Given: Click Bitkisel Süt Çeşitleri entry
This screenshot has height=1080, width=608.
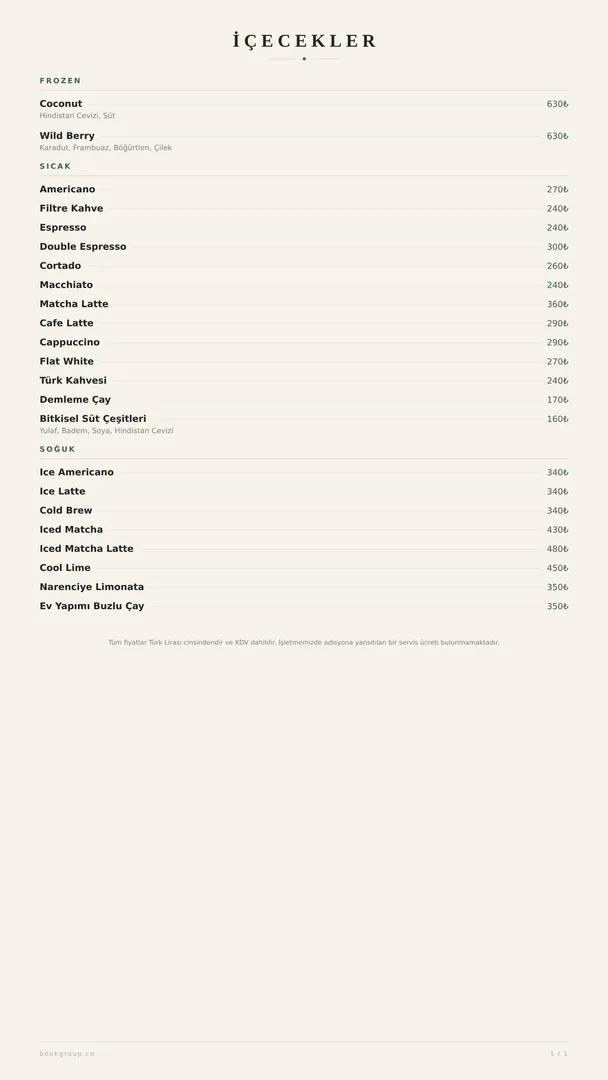Looking at the screenshot, I should point(304,424).
